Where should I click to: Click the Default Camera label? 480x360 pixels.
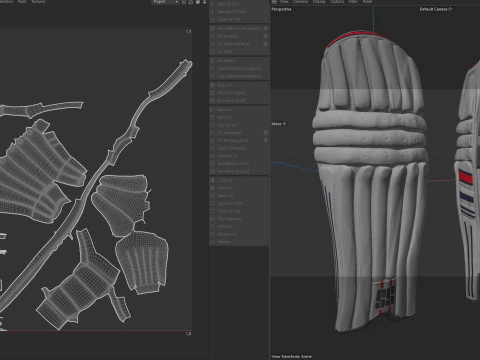pyautogui.click(x=433, y=9)
